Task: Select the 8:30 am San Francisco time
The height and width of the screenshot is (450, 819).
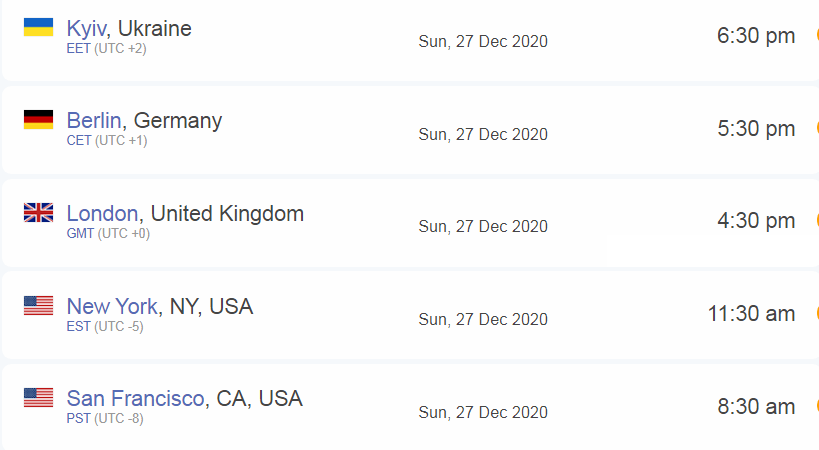Action: (756, 407)
